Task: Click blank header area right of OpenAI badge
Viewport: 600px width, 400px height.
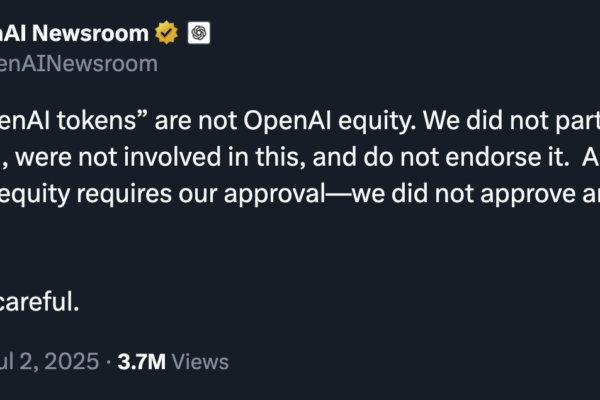Action: coord(400,33)
